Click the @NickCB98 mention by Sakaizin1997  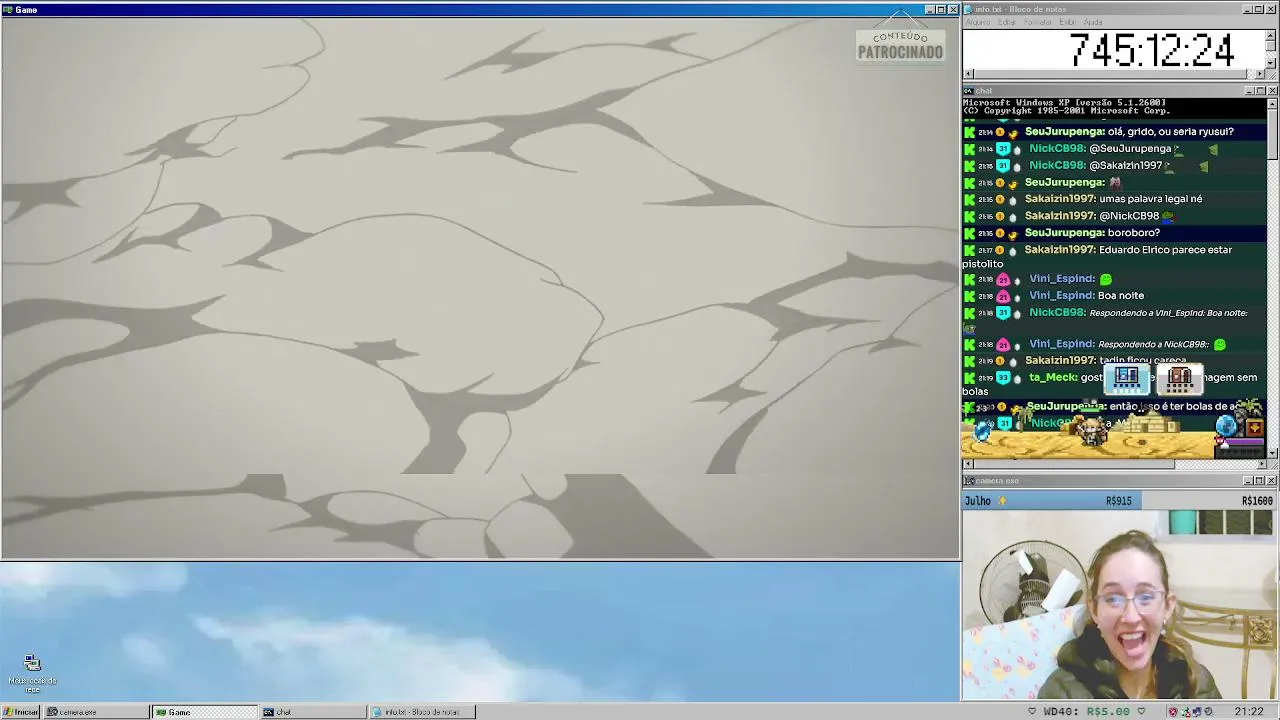1129,216
